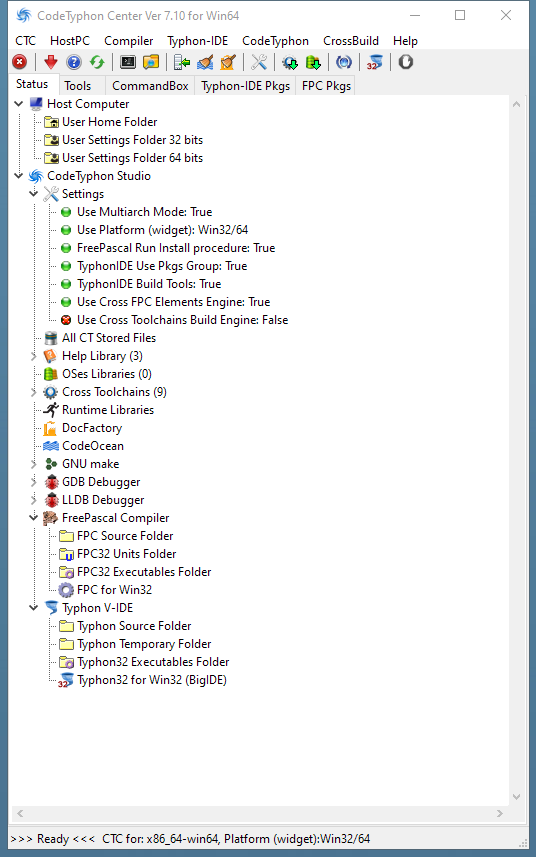536x857 pixels.
Task: Expand the Help Library (3) node
Action: click(x=33, y=356)
